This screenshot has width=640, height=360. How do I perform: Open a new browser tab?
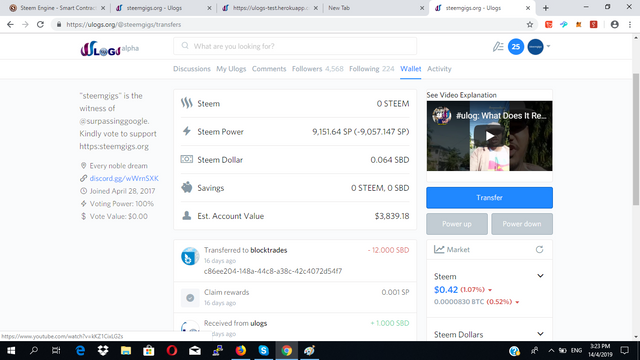pyautogui.click(x=545, y=8)
